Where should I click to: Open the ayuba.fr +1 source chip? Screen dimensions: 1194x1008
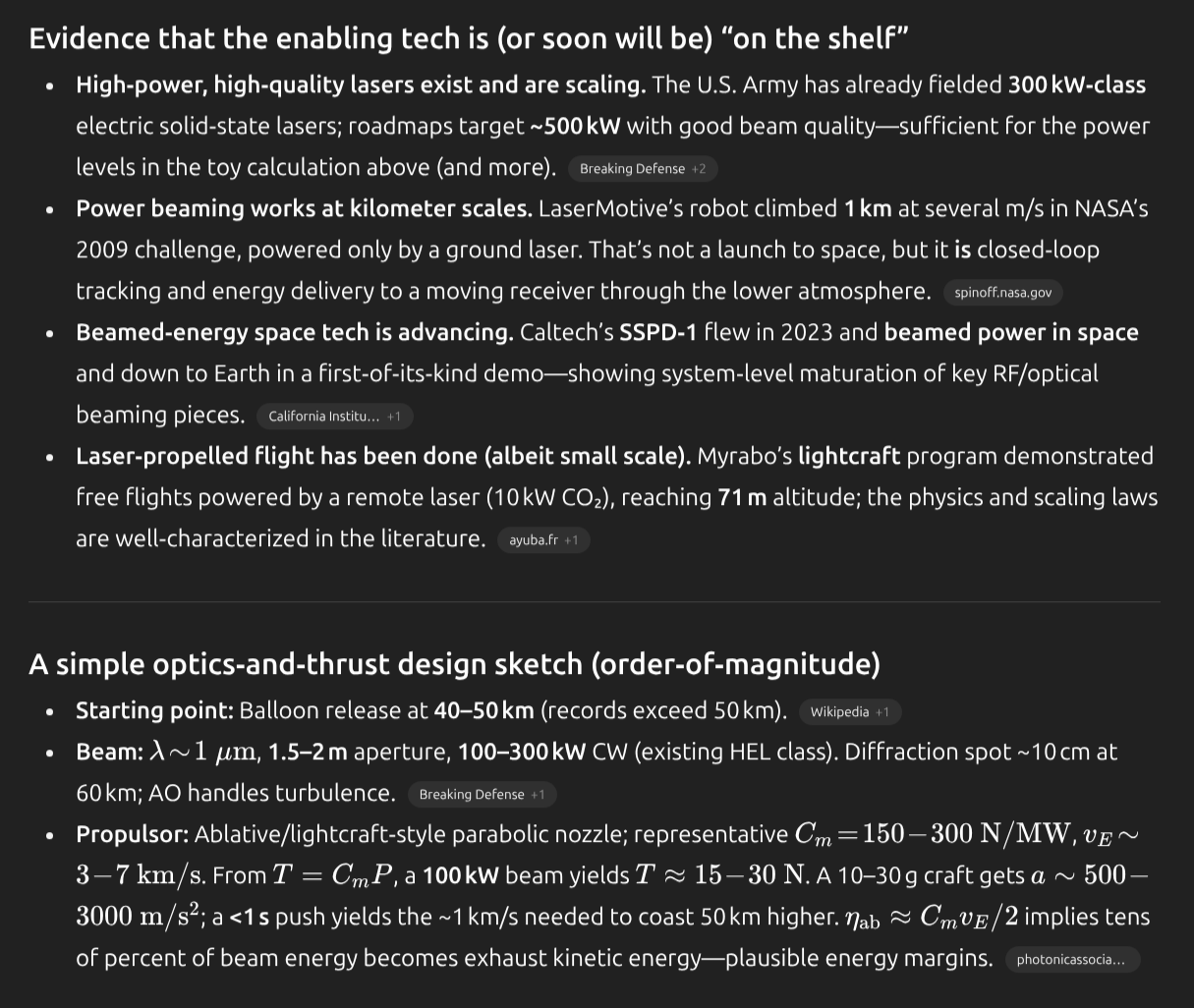click(542, 540)
